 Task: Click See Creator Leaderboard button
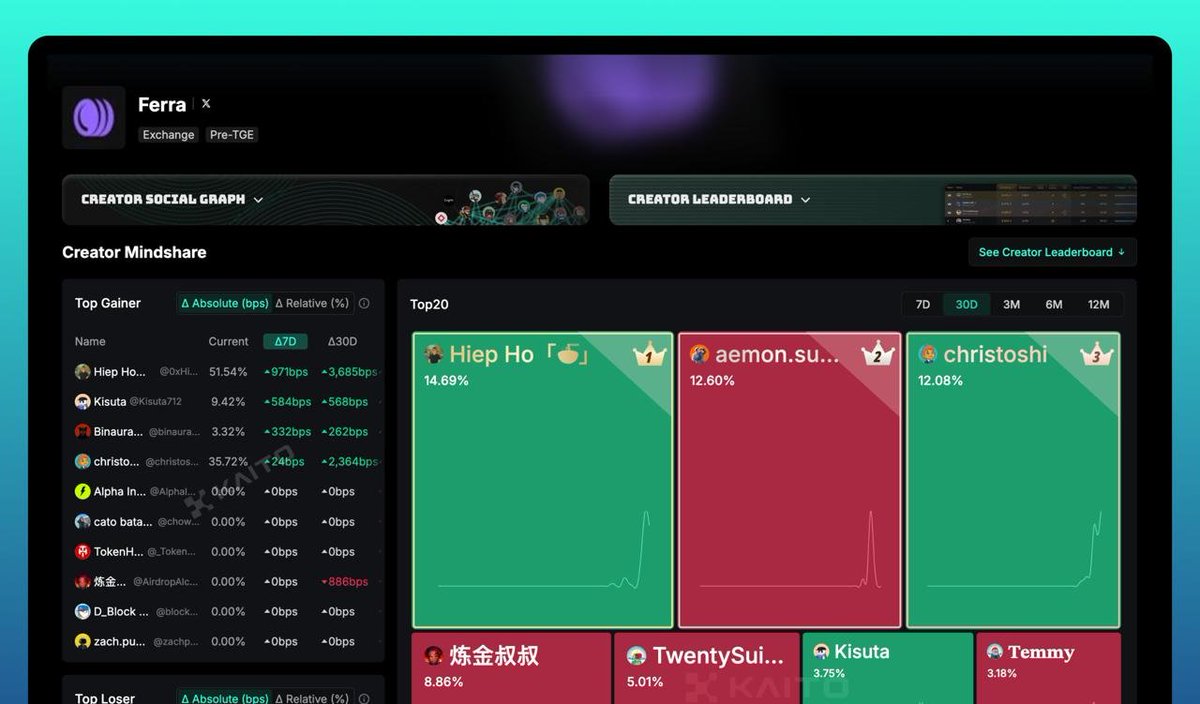click(1052, 252)
